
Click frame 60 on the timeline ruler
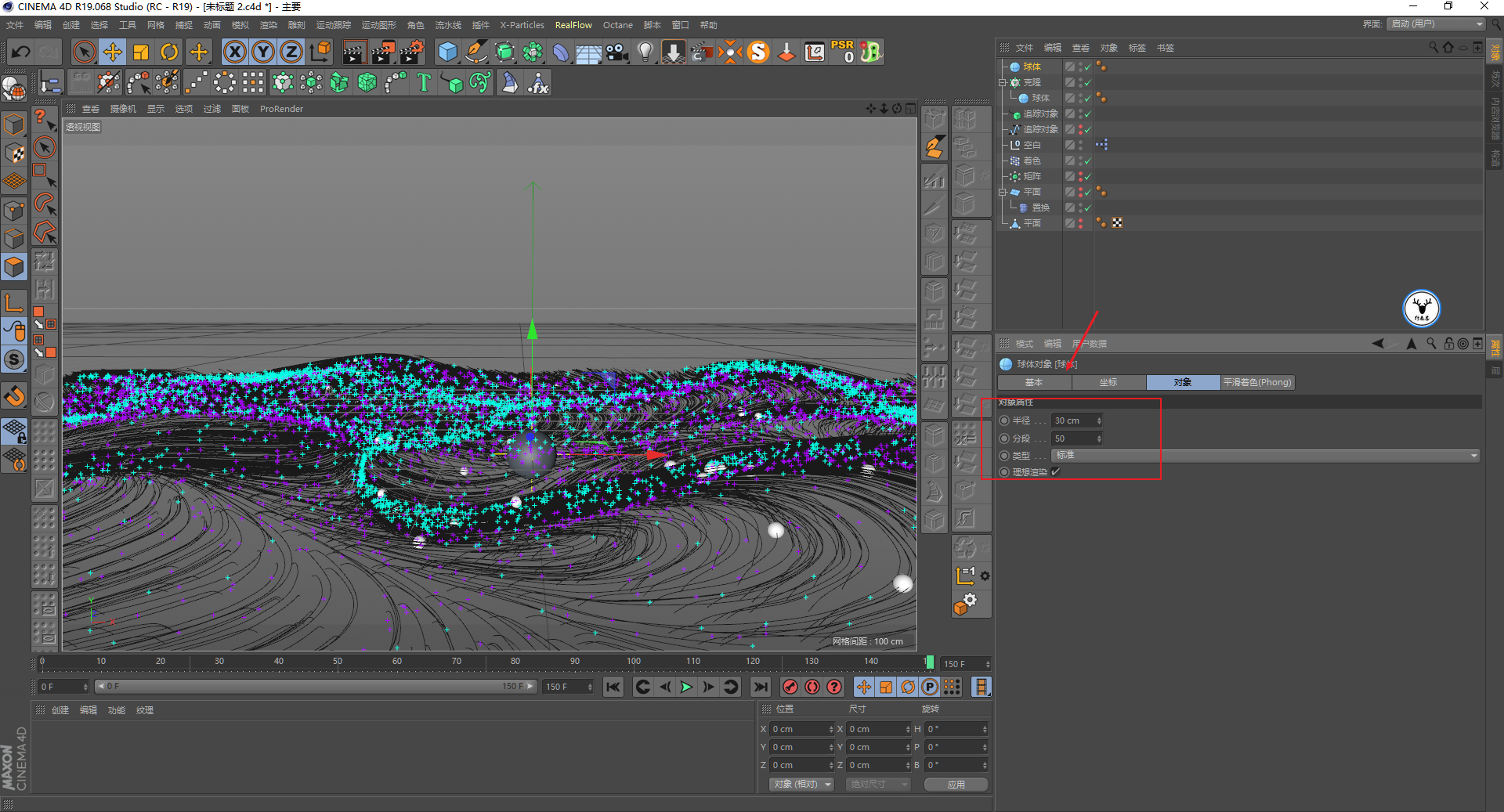[x=397, y=662]
